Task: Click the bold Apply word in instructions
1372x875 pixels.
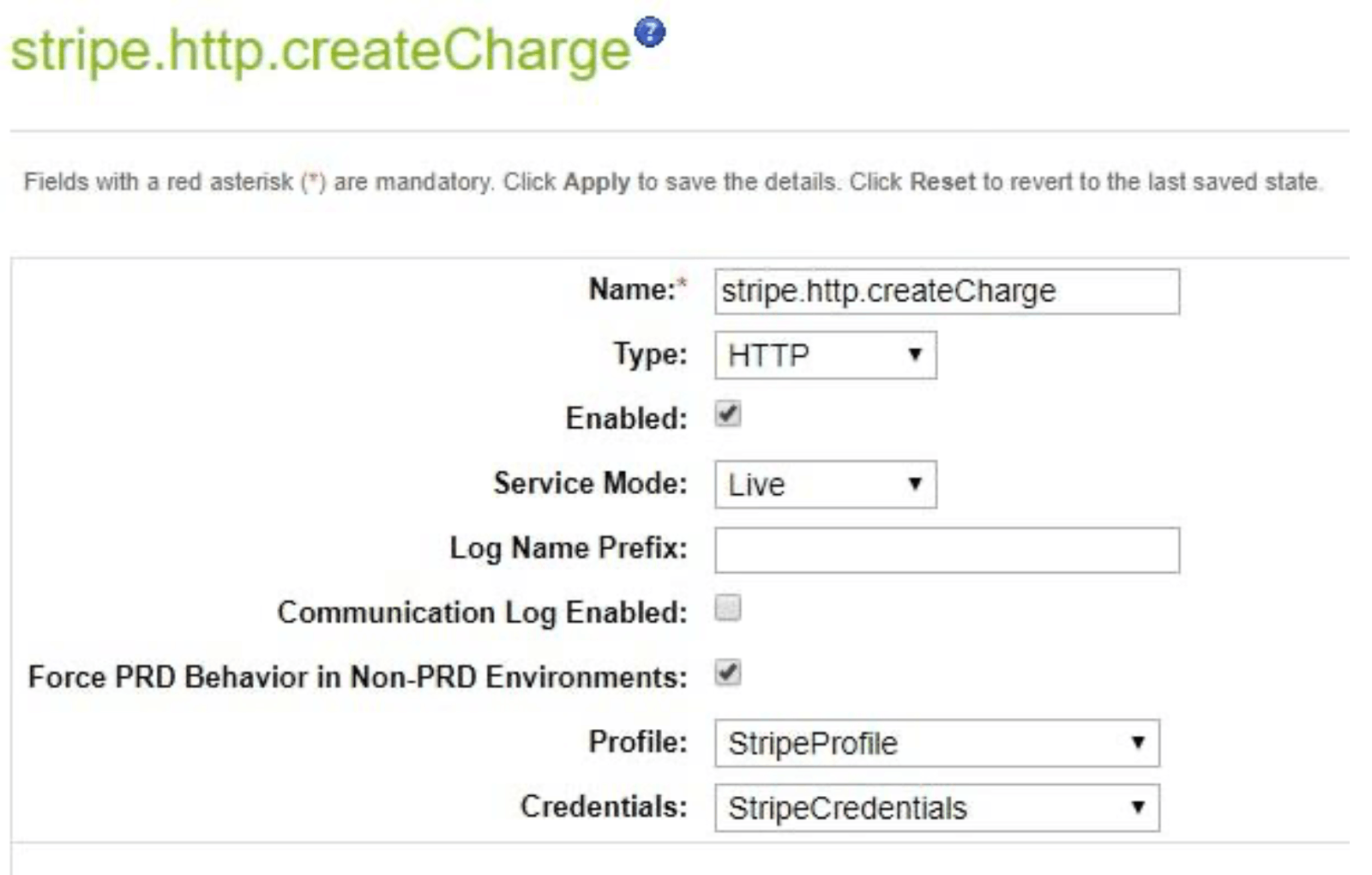Action: click(x=597, y=182)
